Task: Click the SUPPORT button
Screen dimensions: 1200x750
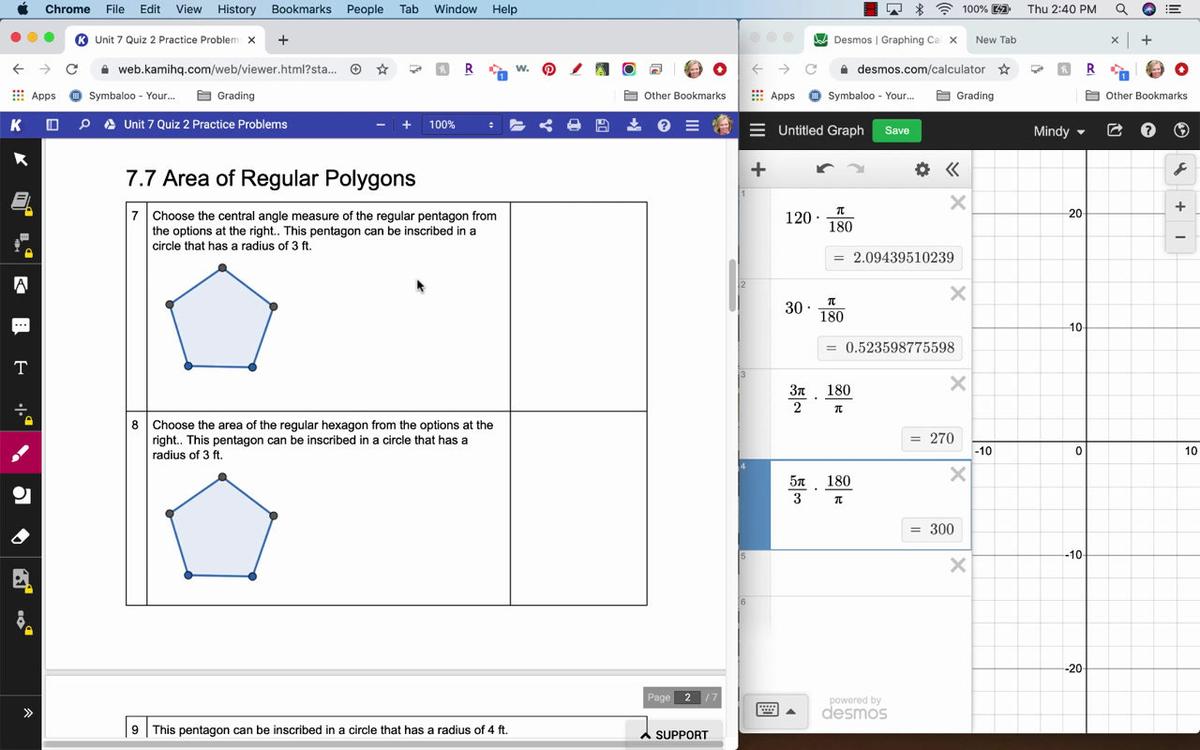Action: [674, 735]
